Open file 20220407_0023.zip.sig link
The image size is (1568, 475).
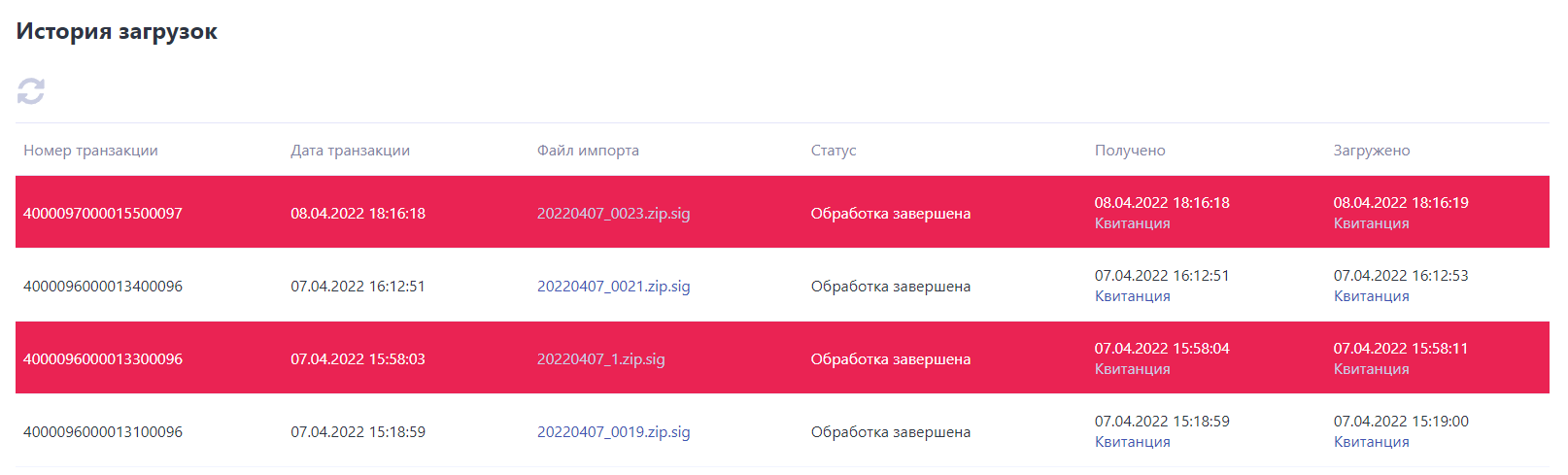pyautogui.click(x=613, y=214)
